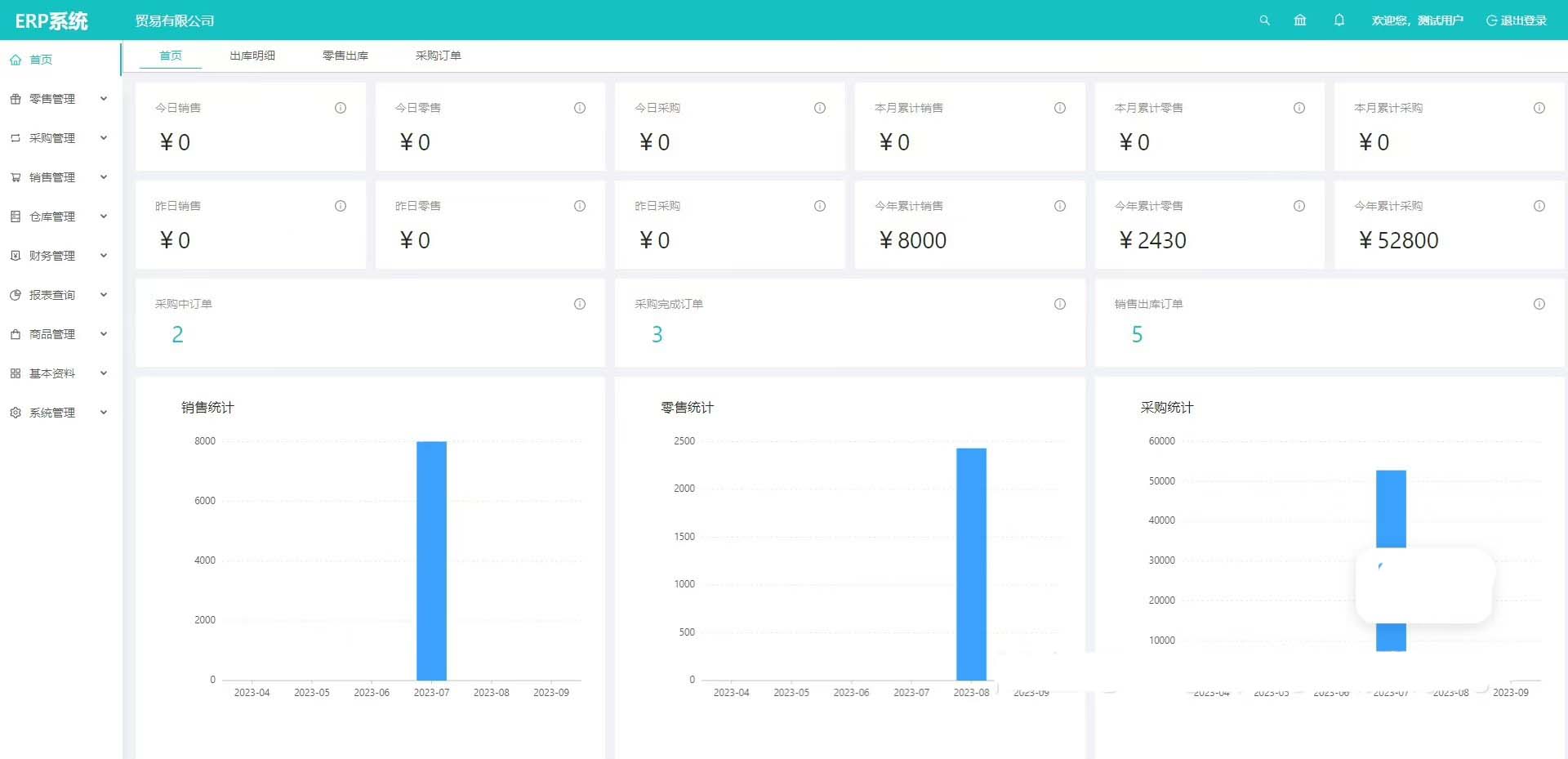Switch to the 采购订单 tab

tap(438, 56)
